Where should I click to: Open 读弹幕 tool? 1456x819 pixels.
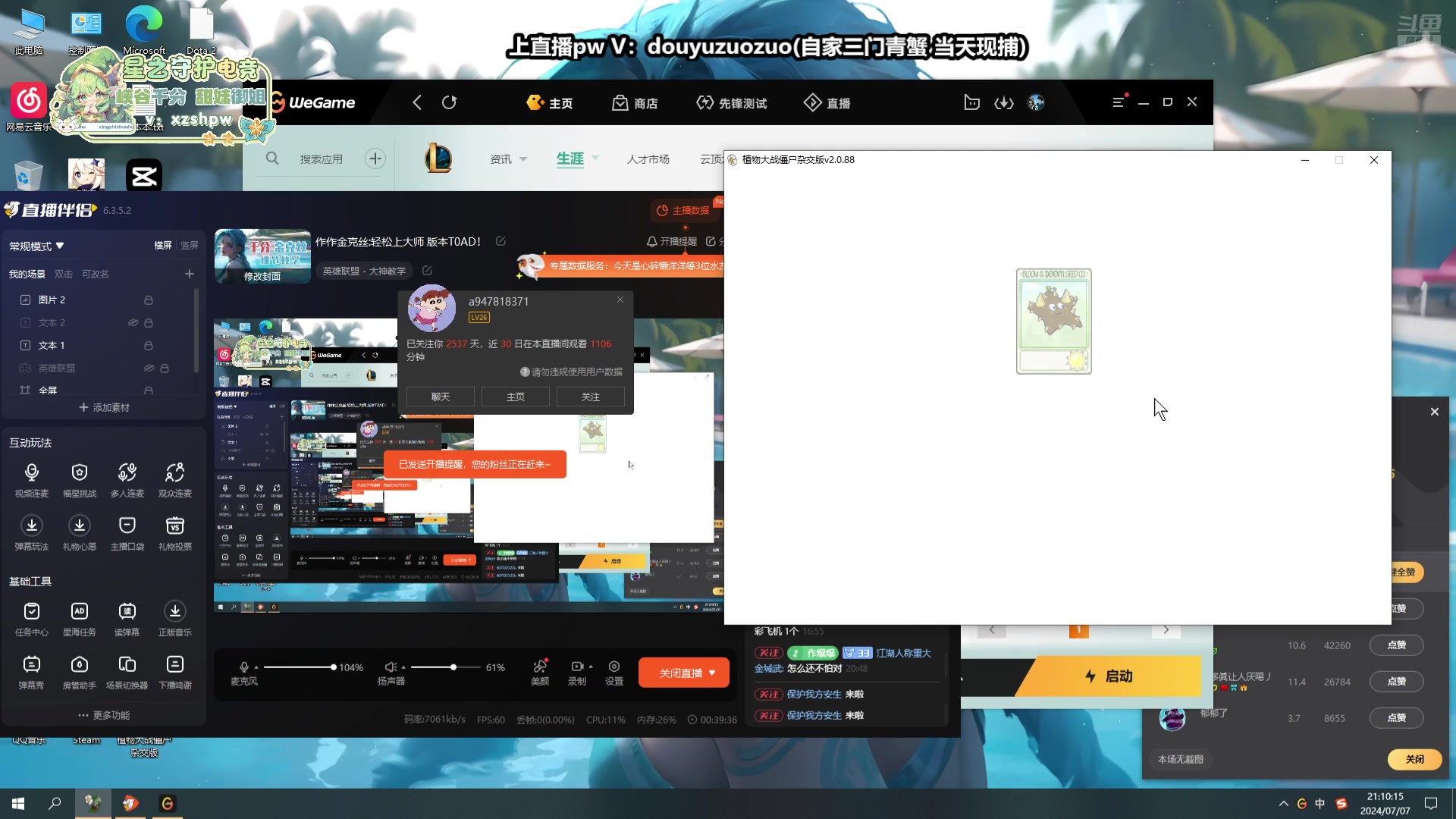click(127, 619)
